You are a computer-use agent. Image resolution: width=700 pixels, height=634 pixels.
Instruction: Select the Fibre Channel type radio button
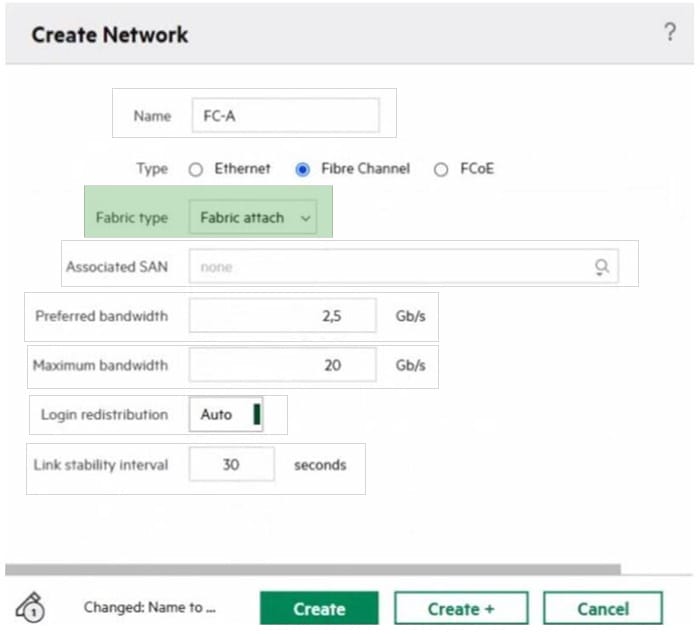click(302, 169)
